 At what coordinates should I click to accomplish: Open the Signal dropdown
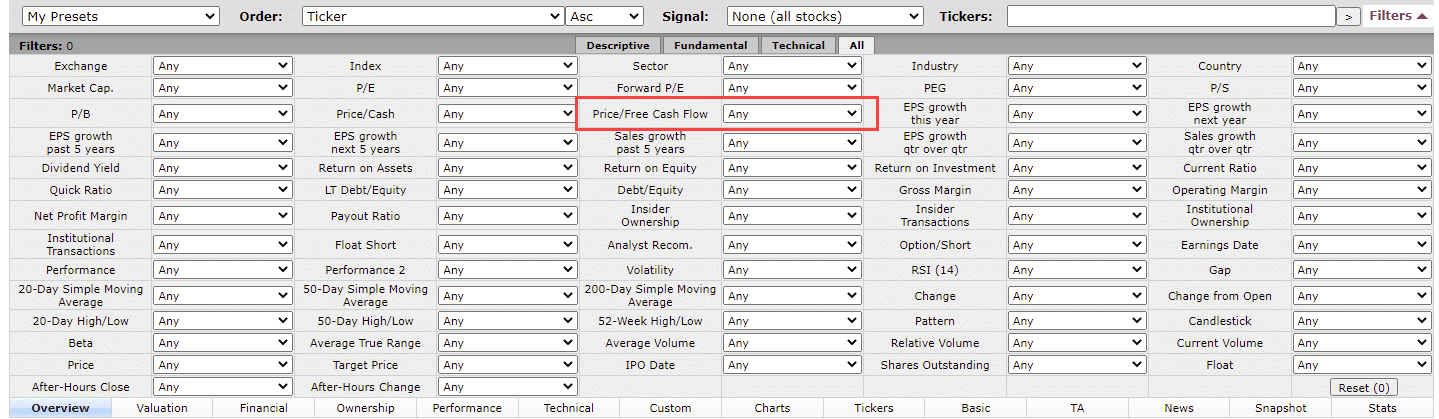click(825, 17)
